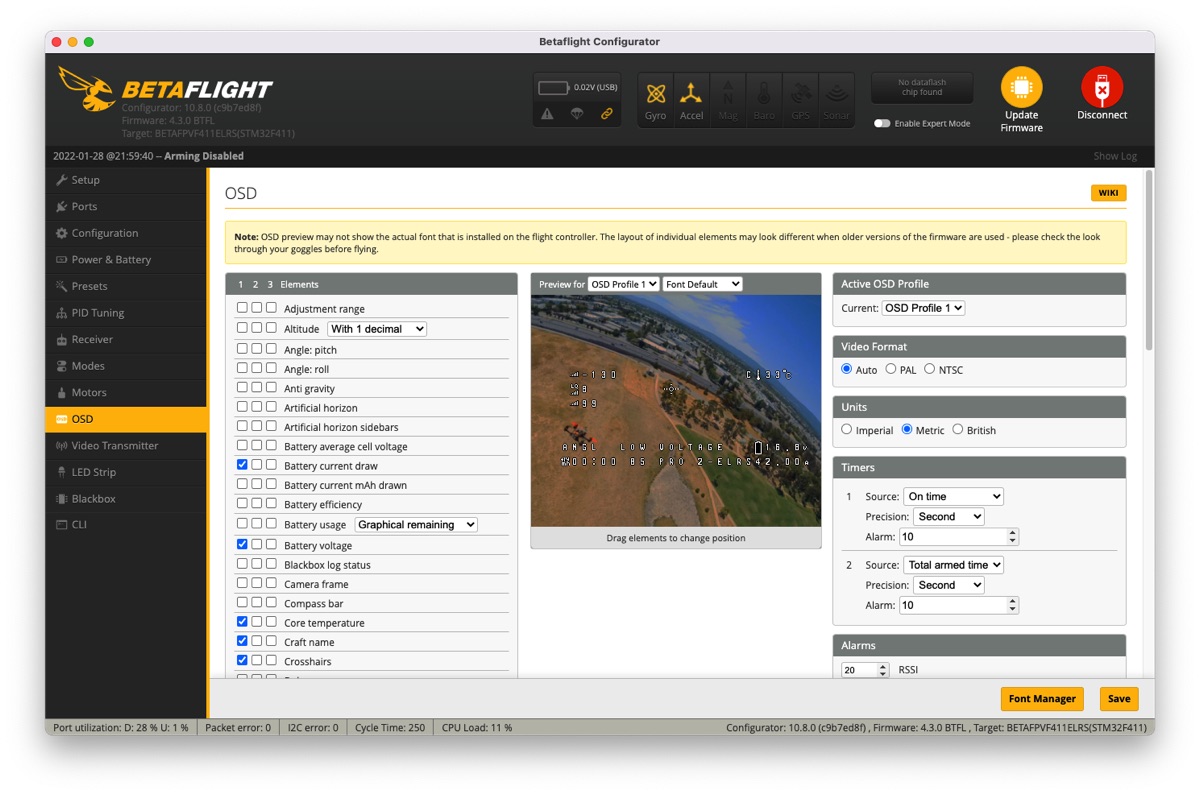This screenshot has width=1200, height=795.
Task: Open the Altitude decimal dropdown
Action: [377, 329]
